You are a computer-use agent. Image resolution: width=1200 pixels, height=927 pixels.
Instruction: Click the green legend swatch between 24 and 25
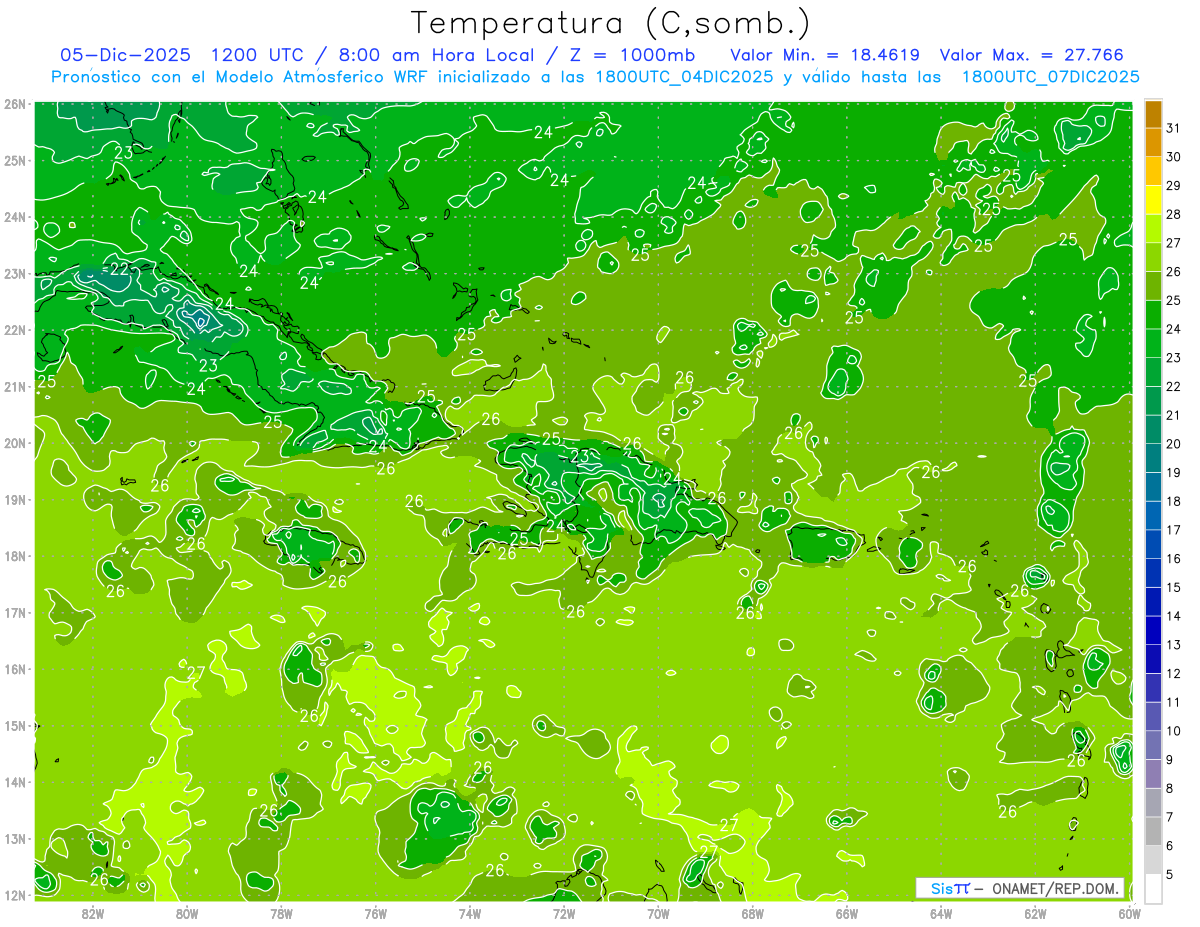[x=1154, y=315]
